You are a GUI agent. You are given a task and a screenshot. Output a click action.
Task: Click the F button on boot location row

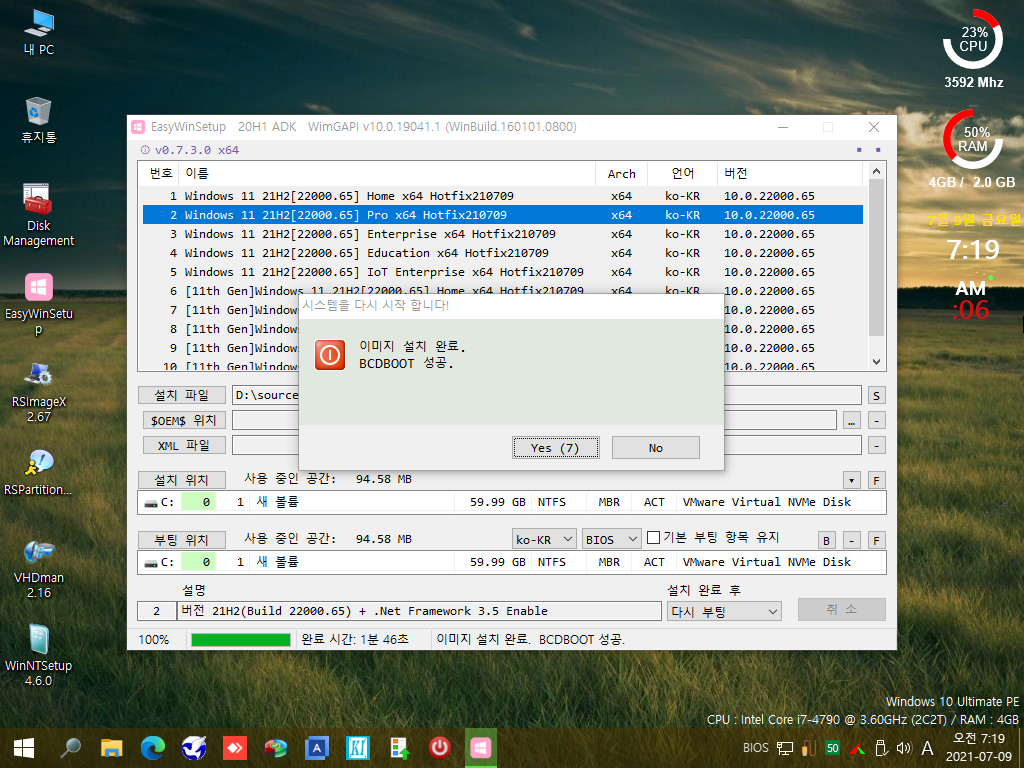876,541
